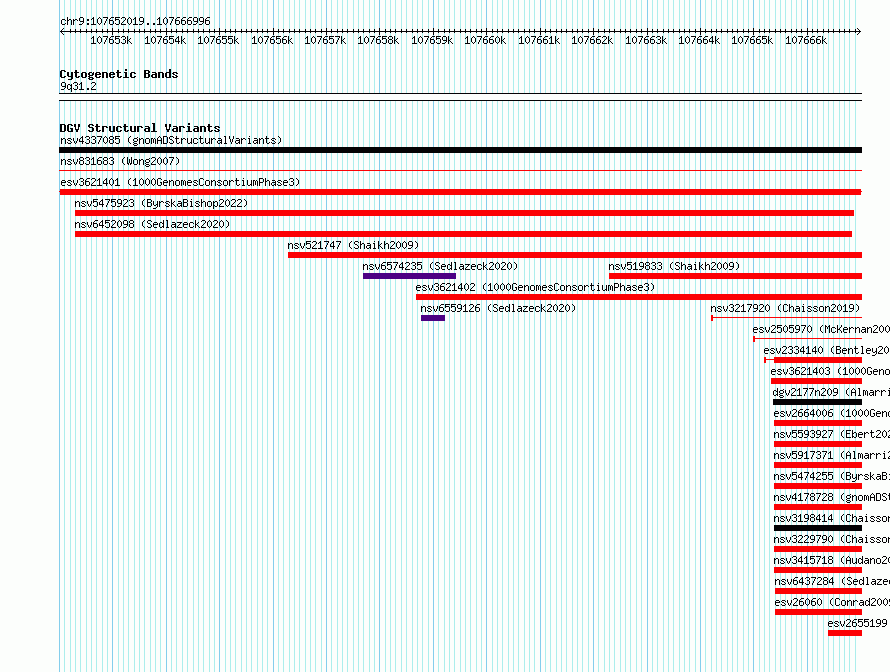890x672 pixels.
Task: Open the esv2505970 McKernan variant label
Action: click(x=821, y=329)
